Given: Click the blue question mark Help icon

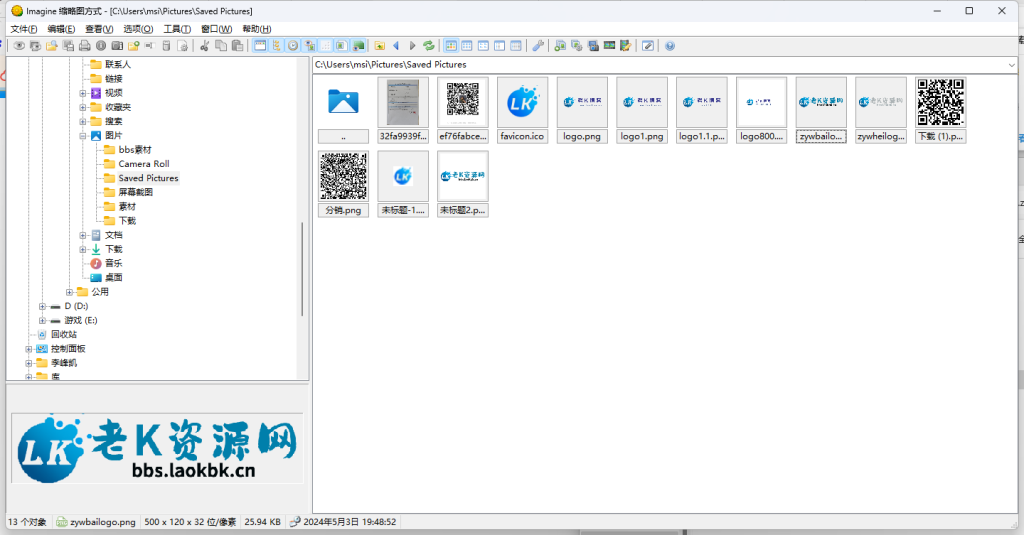Looking at the screenshot, I should (x=669, y=46).
